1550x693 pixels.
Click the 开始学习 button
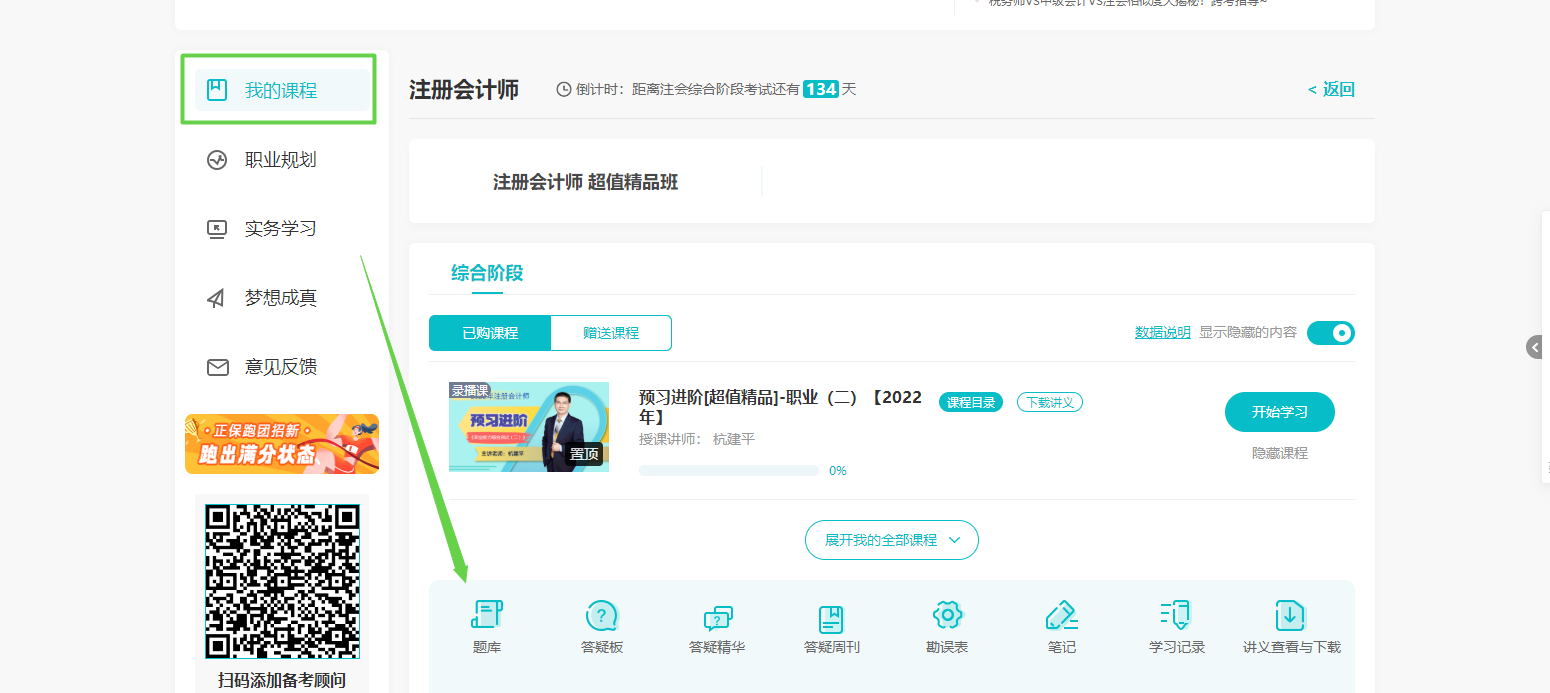1279,412
